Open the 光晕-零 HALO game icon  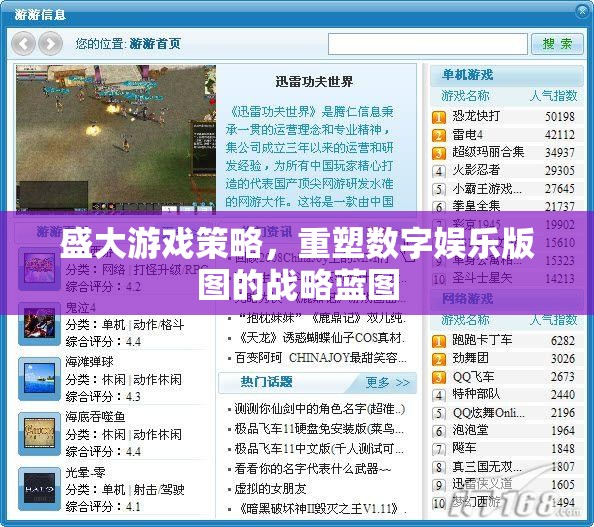pyautogui.click(x=39, y=489)
